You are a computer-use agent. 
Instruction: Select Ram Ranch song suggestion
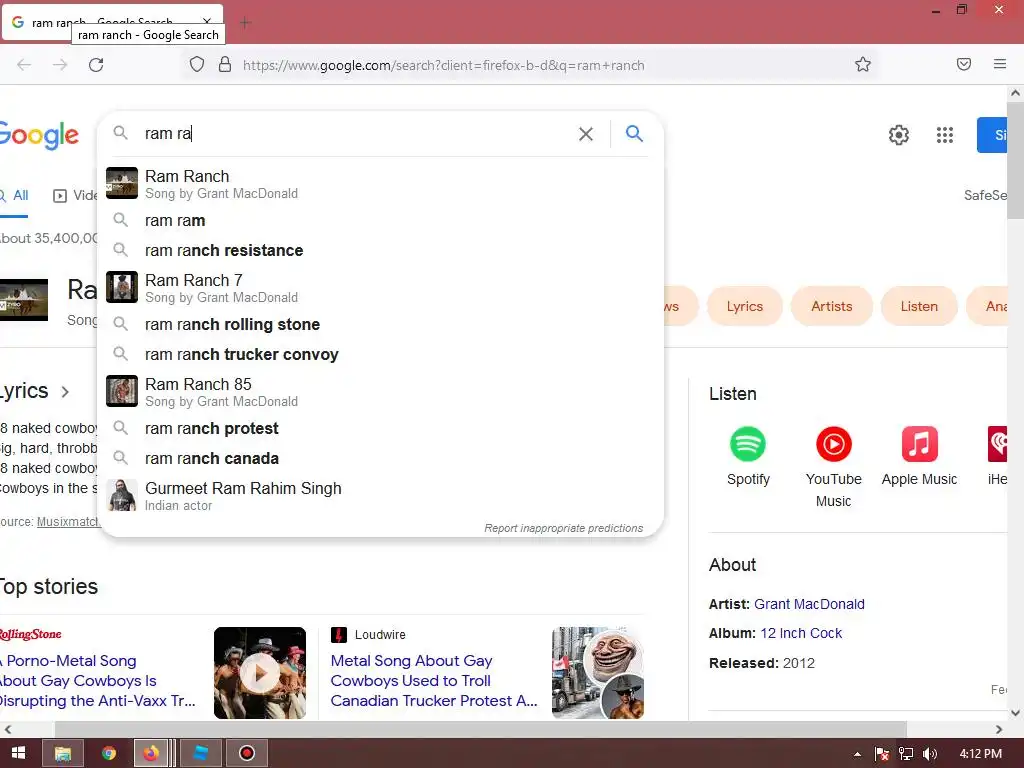pos(380,184)
